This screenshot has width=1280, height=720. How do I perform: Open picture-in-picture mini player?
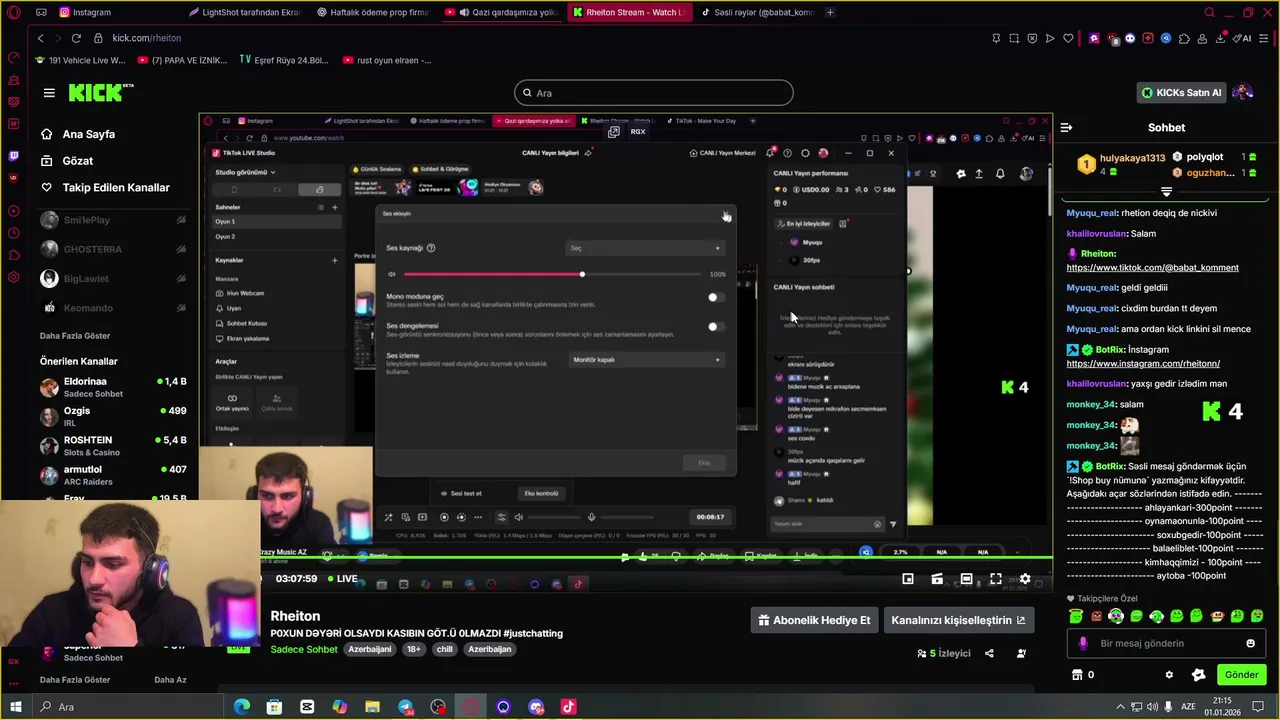908,579
